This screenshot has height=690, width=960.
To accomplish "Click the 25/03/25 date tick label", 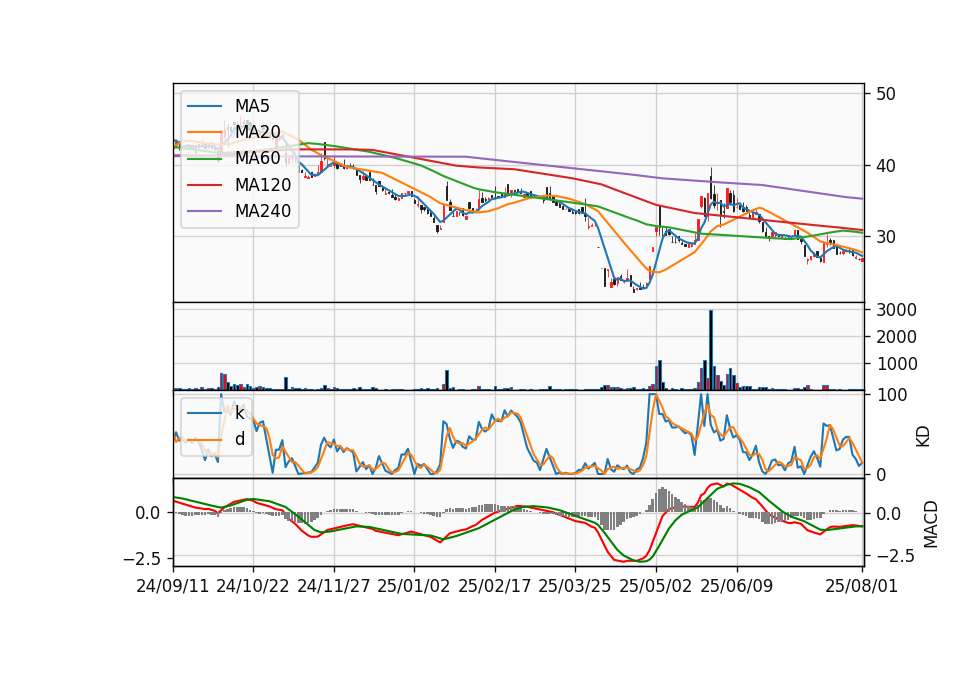I will 575,586.
